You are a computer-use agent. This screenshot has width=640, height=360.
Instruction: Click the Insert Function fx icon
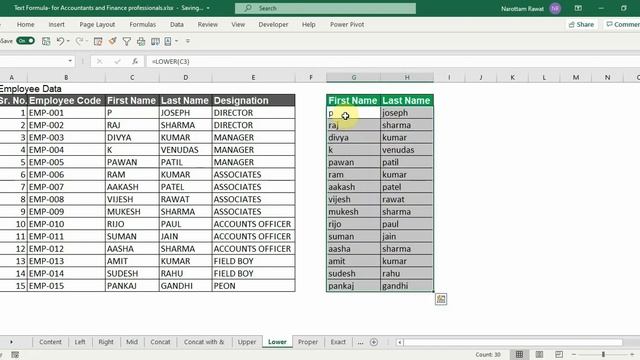click(x=135, y=61)
